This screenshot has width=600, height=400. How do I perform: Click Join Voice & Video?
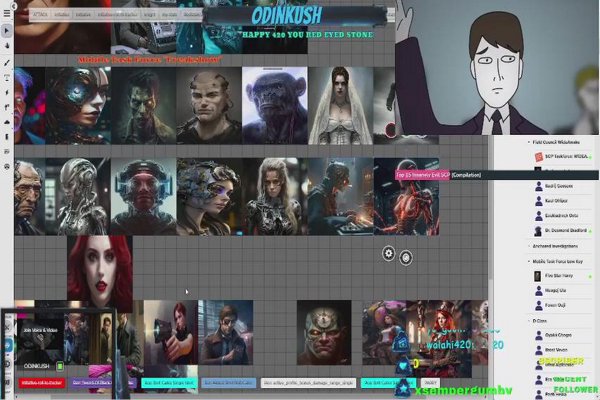pyautogui.click(x=40, y=330)
